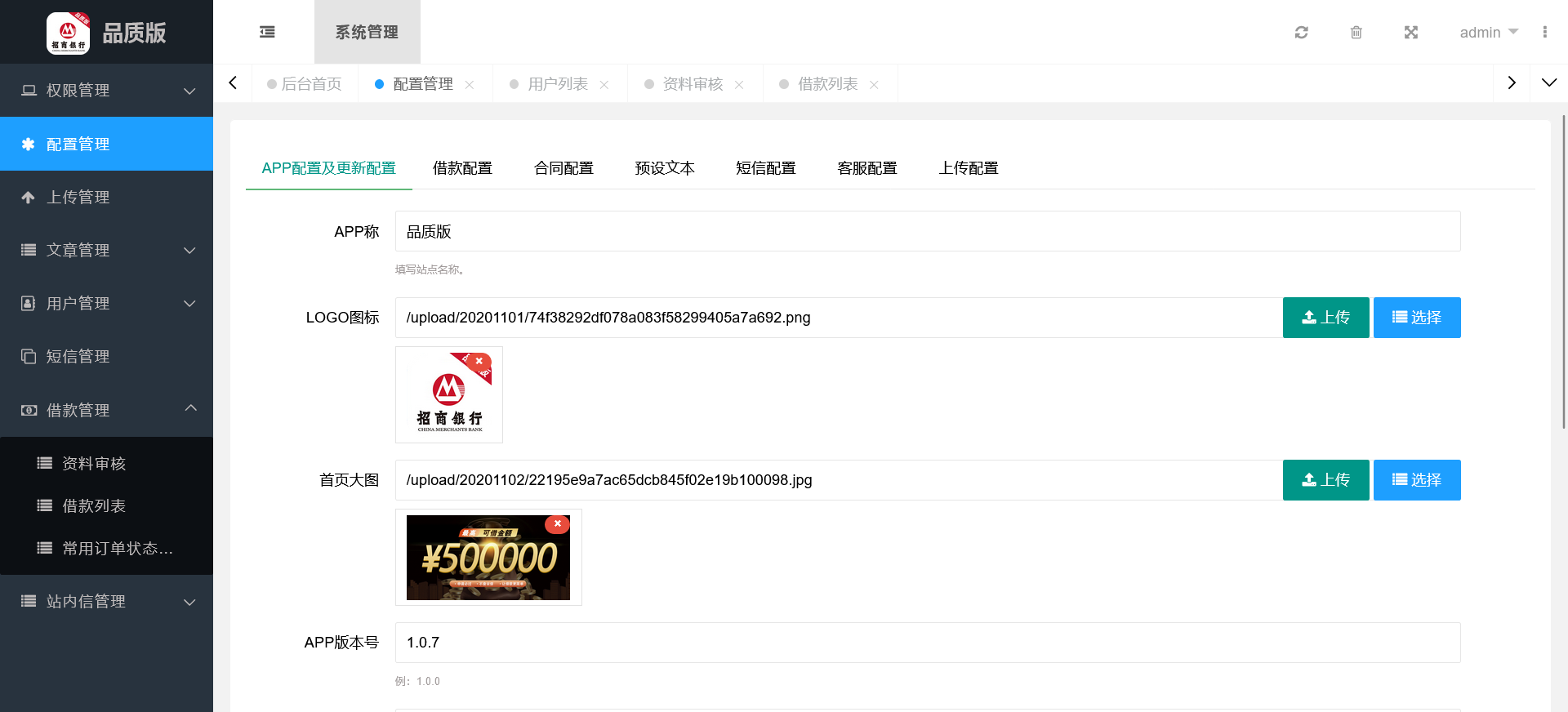Toggle the sidebar collapse icon
Screen dimensions: 1568x712
click(267, 32)
